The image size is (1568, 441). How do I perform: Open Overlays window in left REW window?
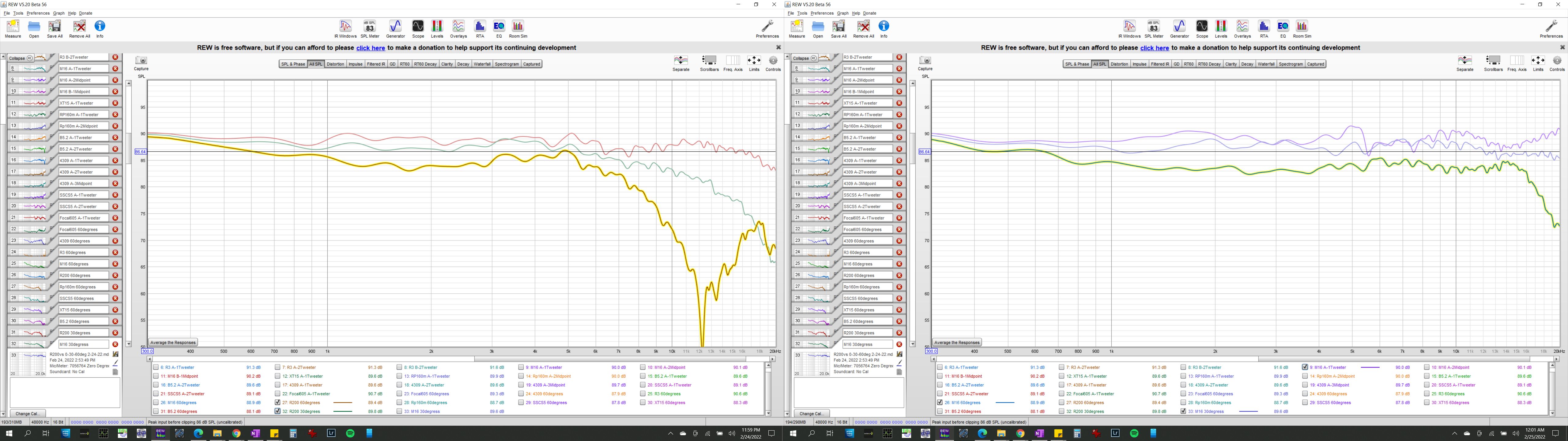tap(458, 28)
